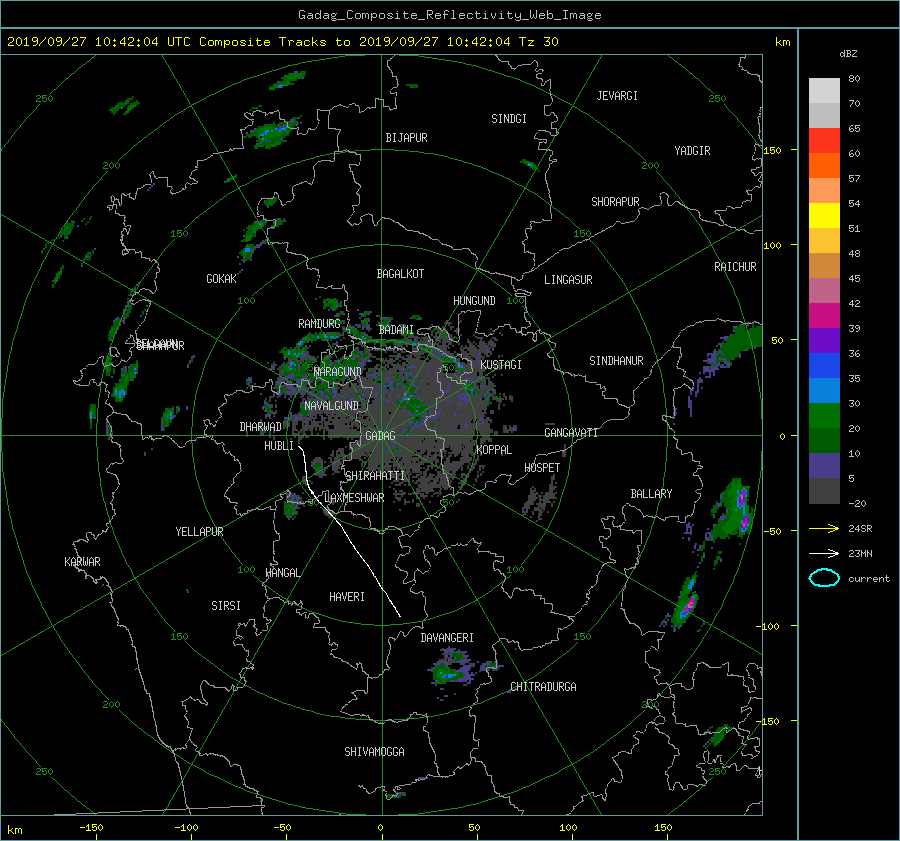This screenshot has width=900, height=841.
Task: Select the red 65 dBZ color swatch
Action: 824,140
